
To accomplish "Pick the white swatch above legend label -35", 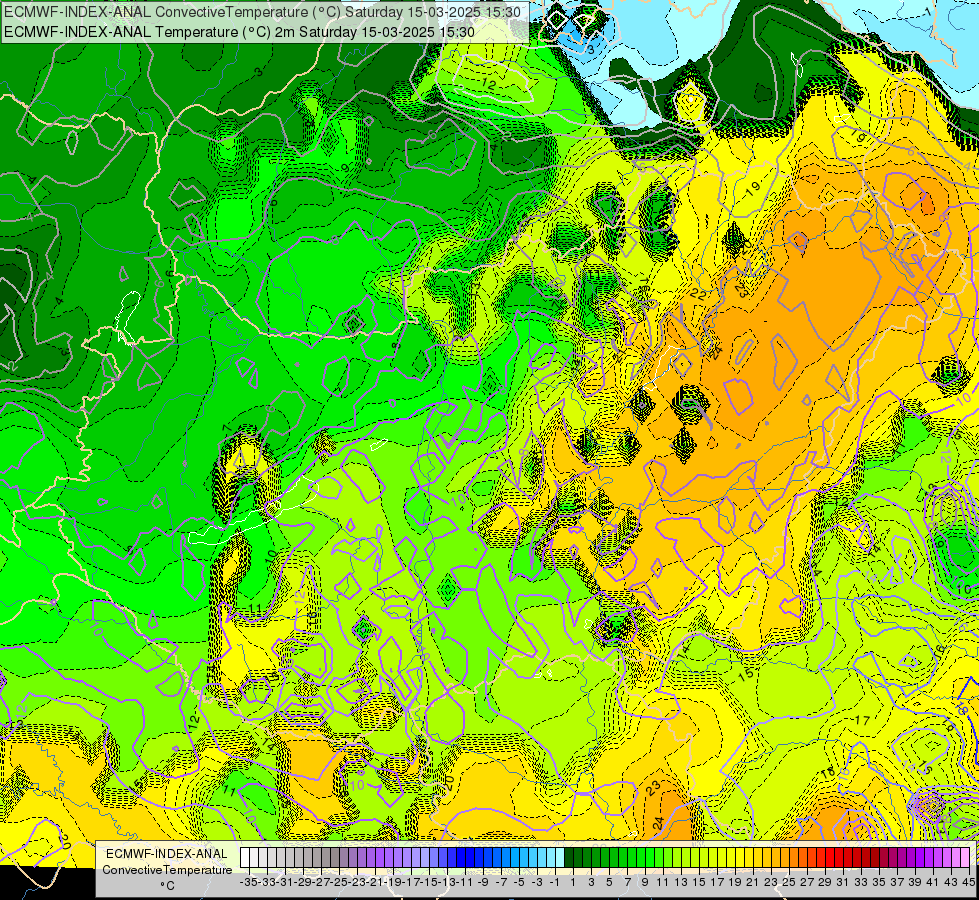I will click(x=245, y=858).
